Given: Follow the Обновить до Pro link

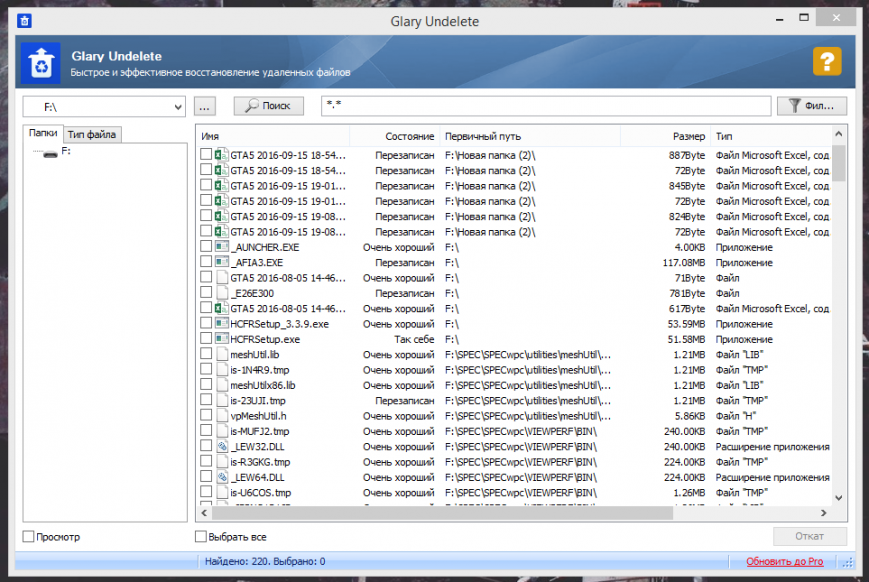Looking at the screenshot, I should [784, 561].
